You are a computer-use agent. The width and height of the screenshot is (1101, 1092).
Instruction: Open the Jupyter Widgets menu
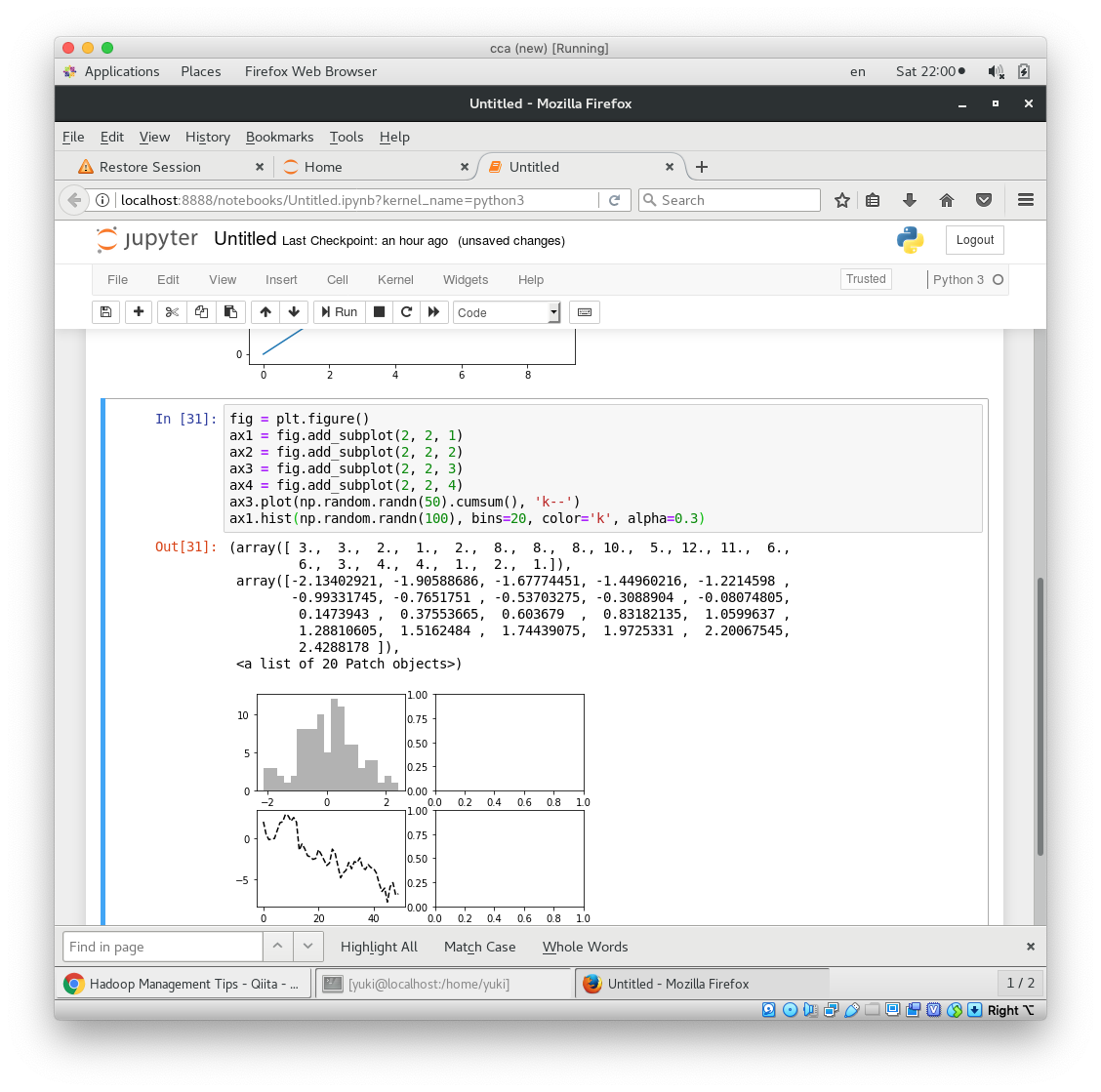click(466, 279)
